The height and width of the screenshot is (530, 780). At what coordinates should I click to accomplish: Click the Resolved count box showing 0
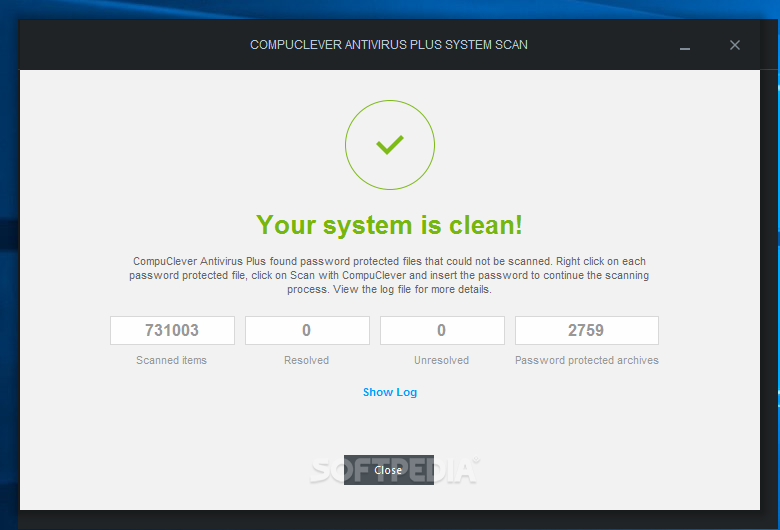[307, 330]
